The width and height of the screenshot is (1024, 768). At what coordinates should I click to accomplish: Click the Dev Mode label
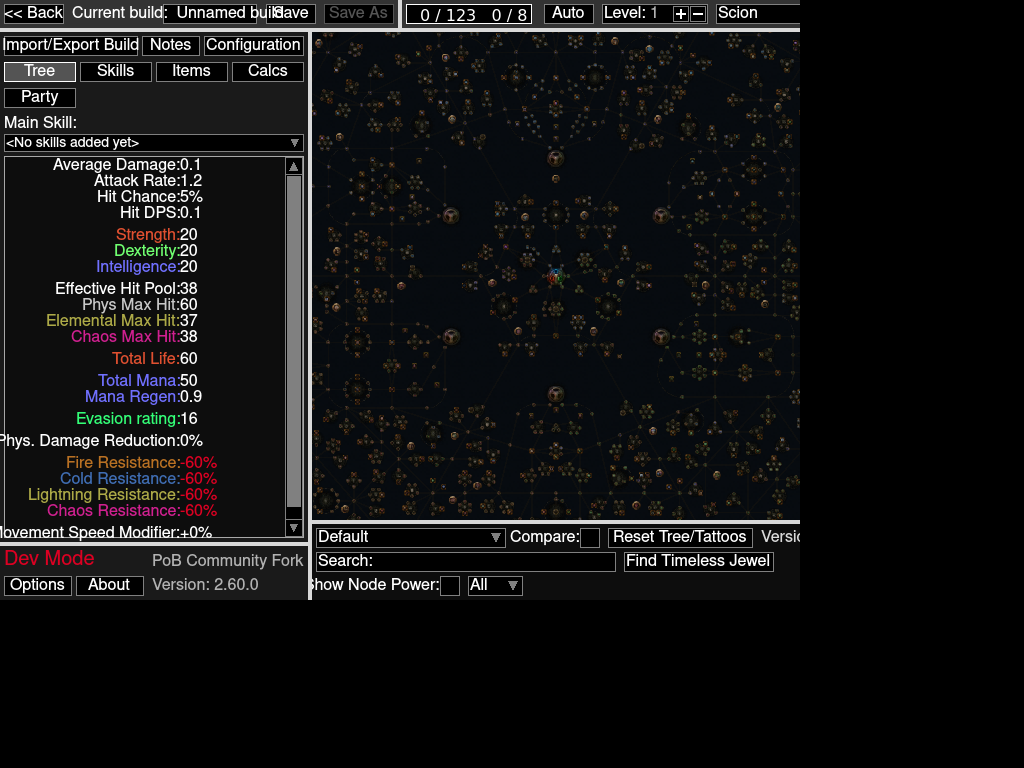[x=50, y=558]
